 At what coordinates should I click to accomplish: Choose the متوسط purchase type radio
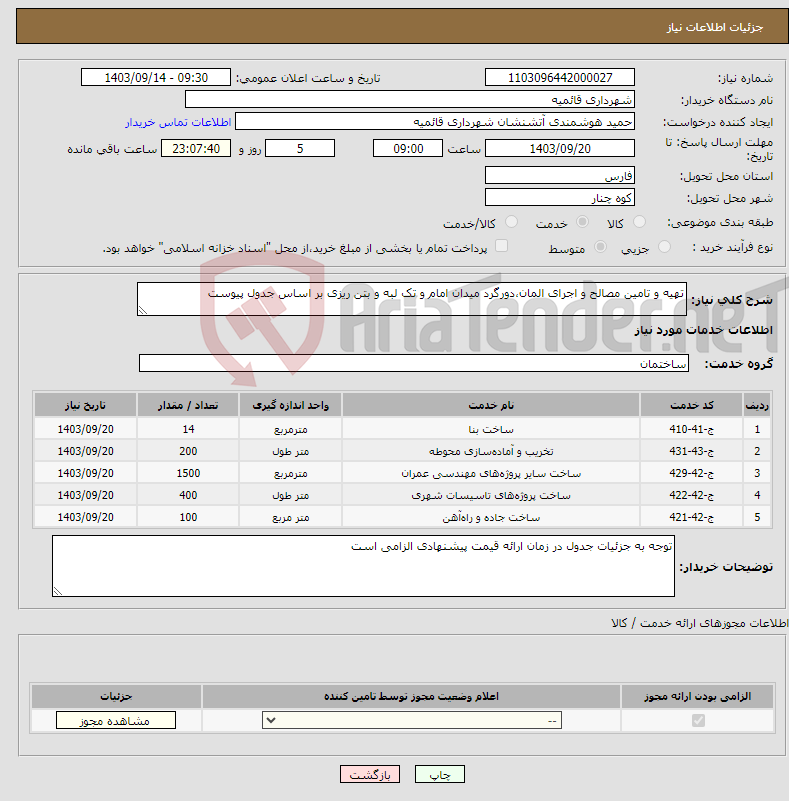pyautogui.click(x=600, y=247)
